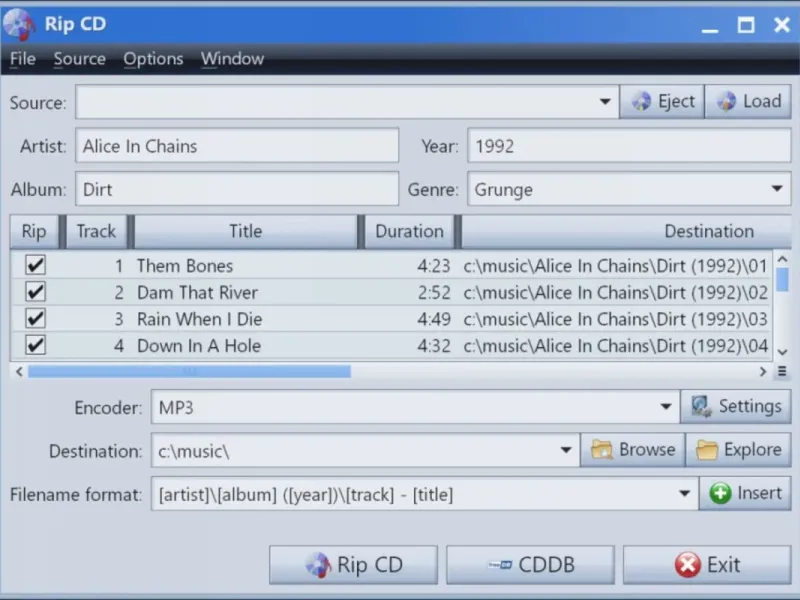Click destination path ending in \02

[x=615, y=292]
